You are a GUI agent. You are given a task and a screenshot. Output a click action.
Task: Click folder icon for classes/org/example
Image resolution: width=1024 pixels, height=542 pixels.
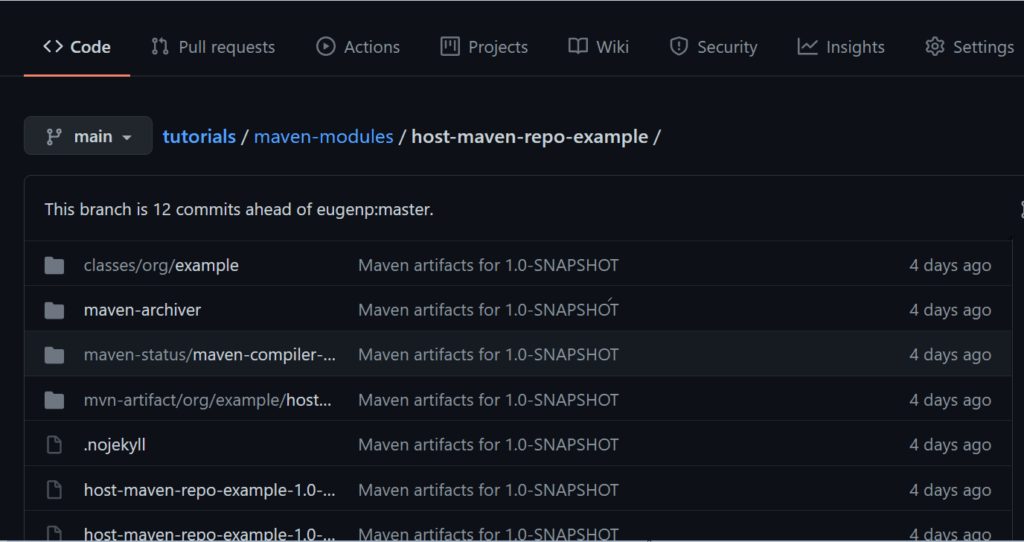pos(54,265)
